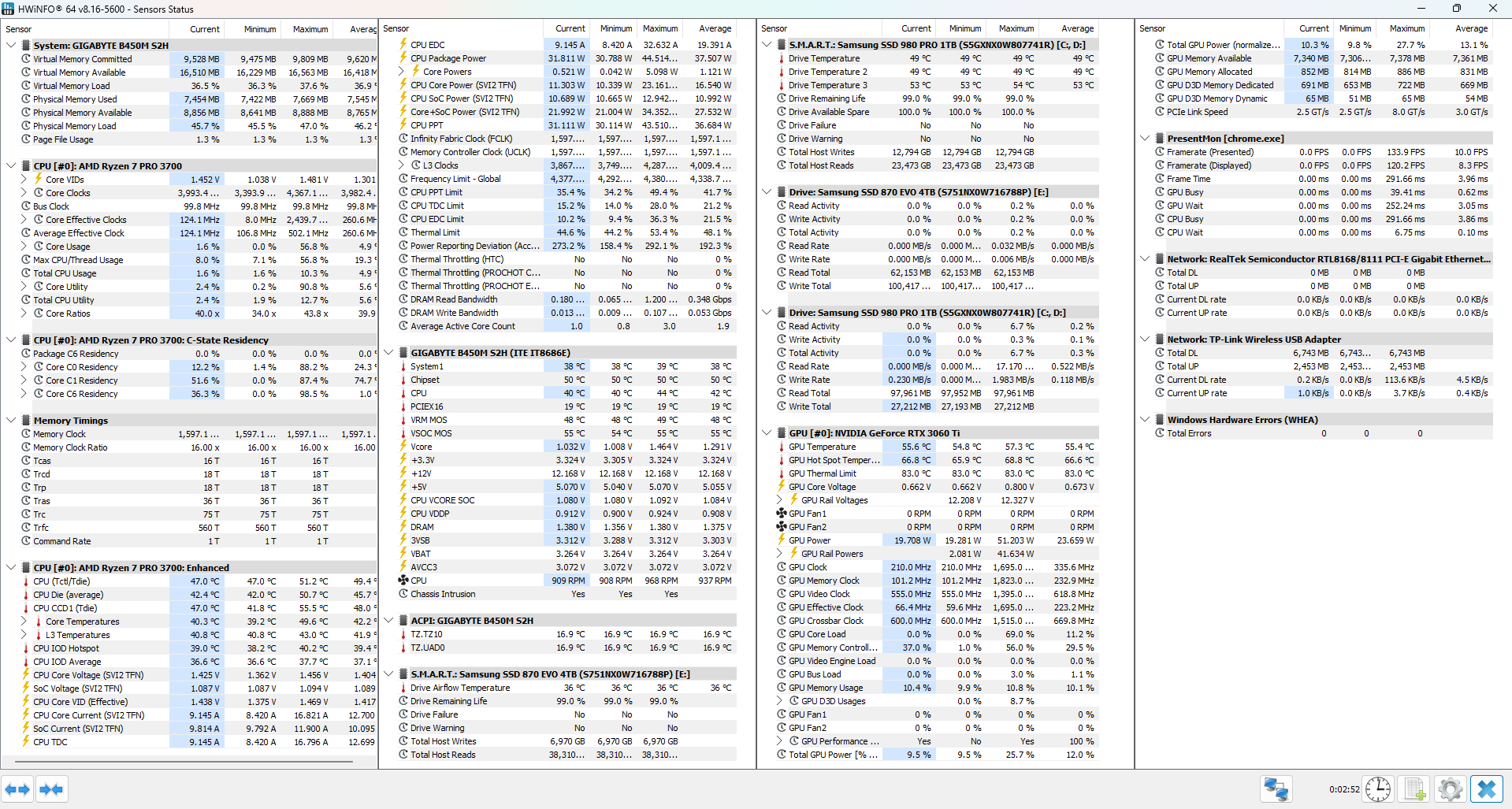Open sensor settings gear
This screenshot has height=809, width=1512.
coord(1450,789)
